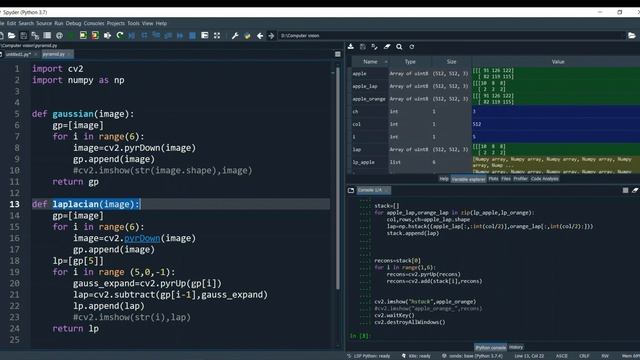Open the Debug menu
The image size is (640, 360).
pos(73,23)
